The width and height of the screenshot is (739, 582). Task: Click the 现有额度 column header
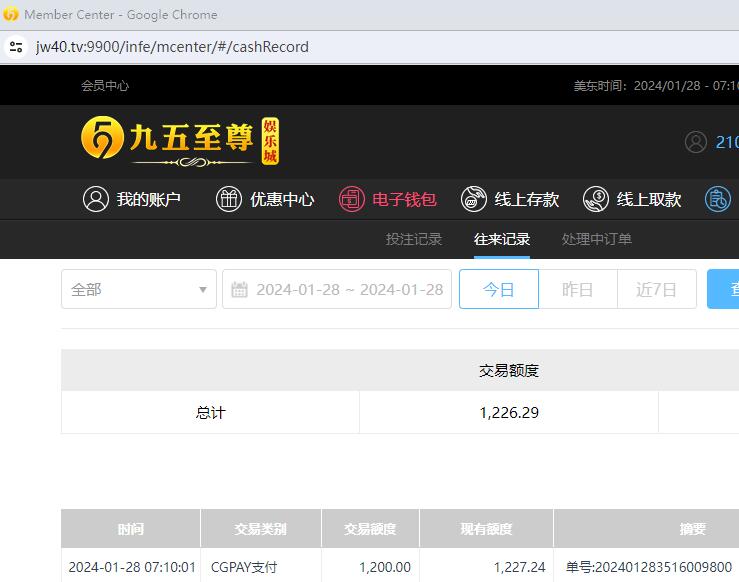pos(486,529)
